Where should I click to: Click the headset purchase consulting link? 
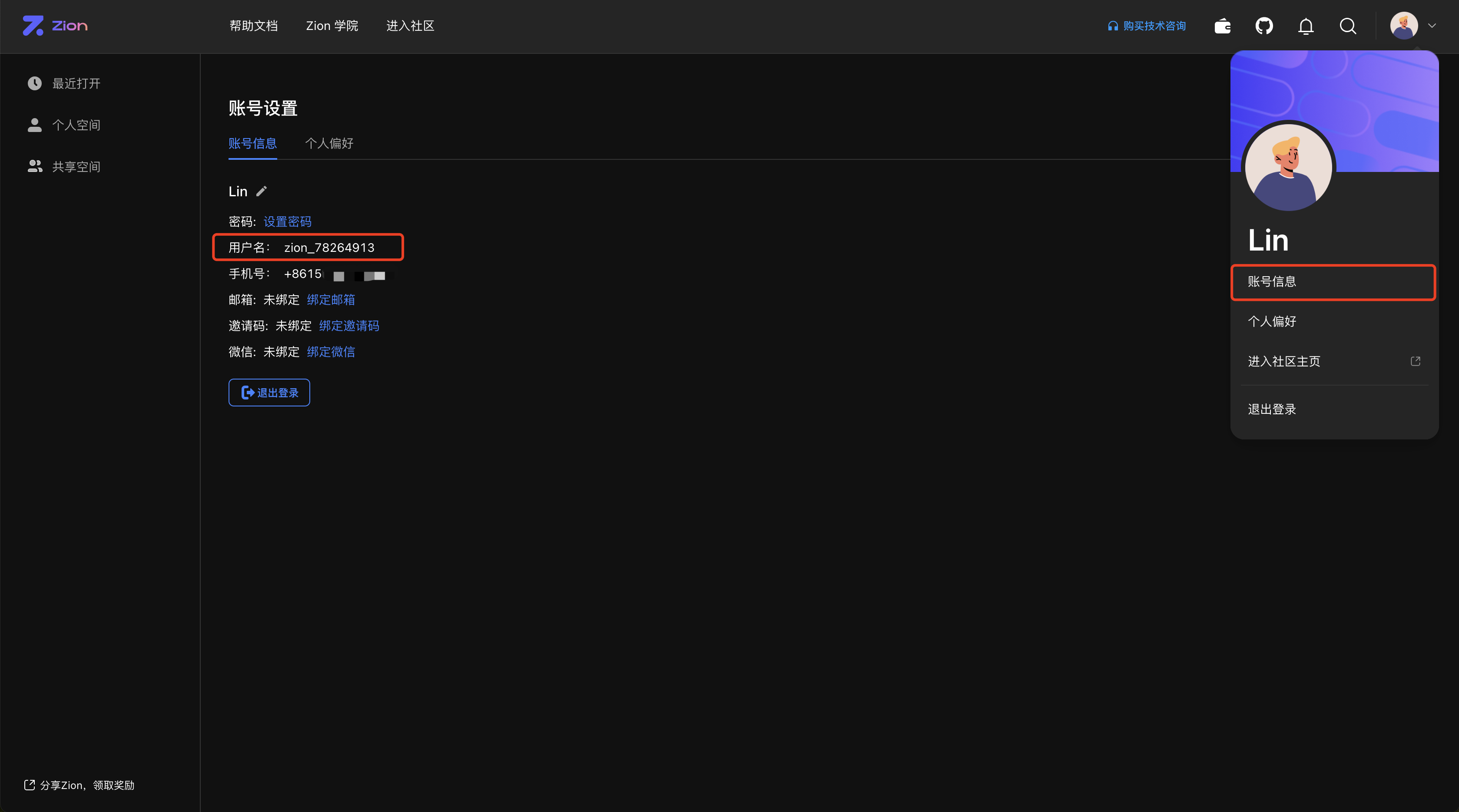click(x=1147, y=26)
